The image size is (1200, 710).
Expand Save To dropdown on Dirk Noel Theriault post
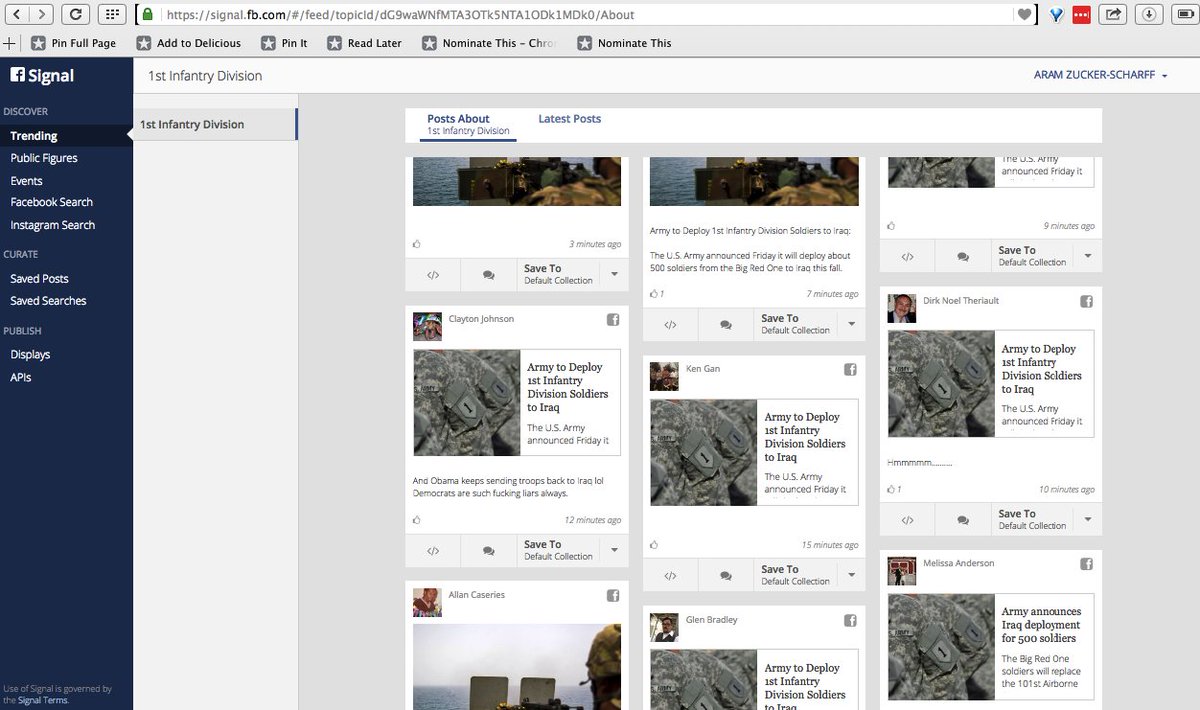click(1088, 520)
